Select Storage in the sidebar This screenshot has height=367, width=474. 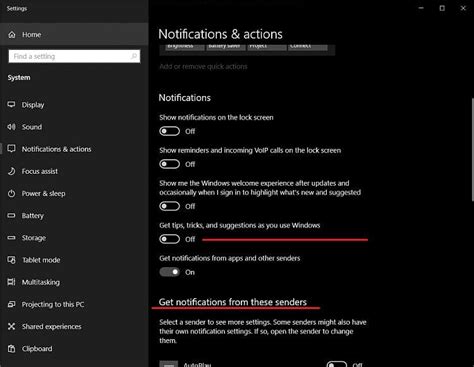click(74, 238)
